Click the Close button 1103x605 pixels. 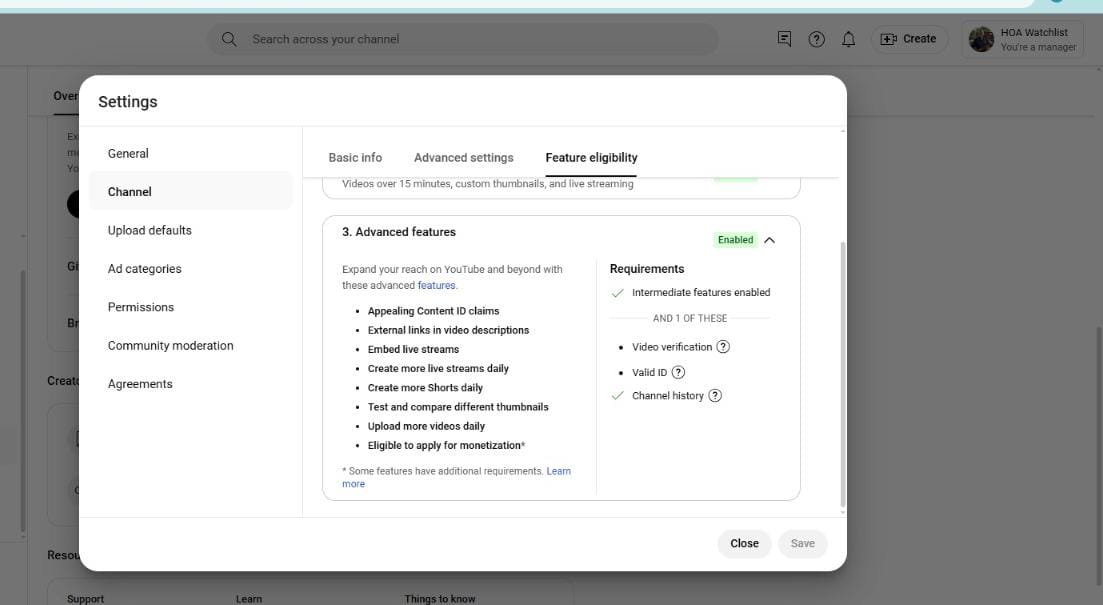pos(744,544)
